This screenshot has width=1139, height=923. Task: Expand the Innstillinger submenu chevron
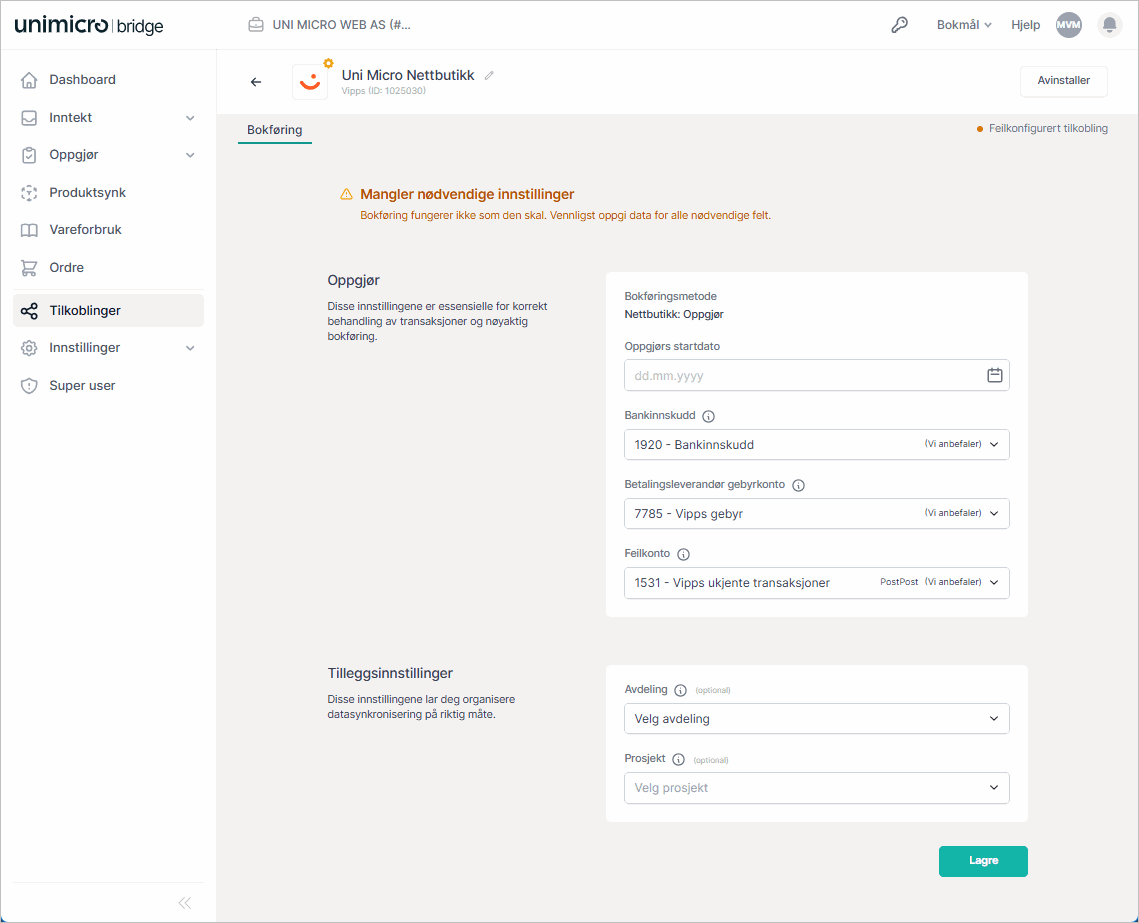[x=190, y=348]
